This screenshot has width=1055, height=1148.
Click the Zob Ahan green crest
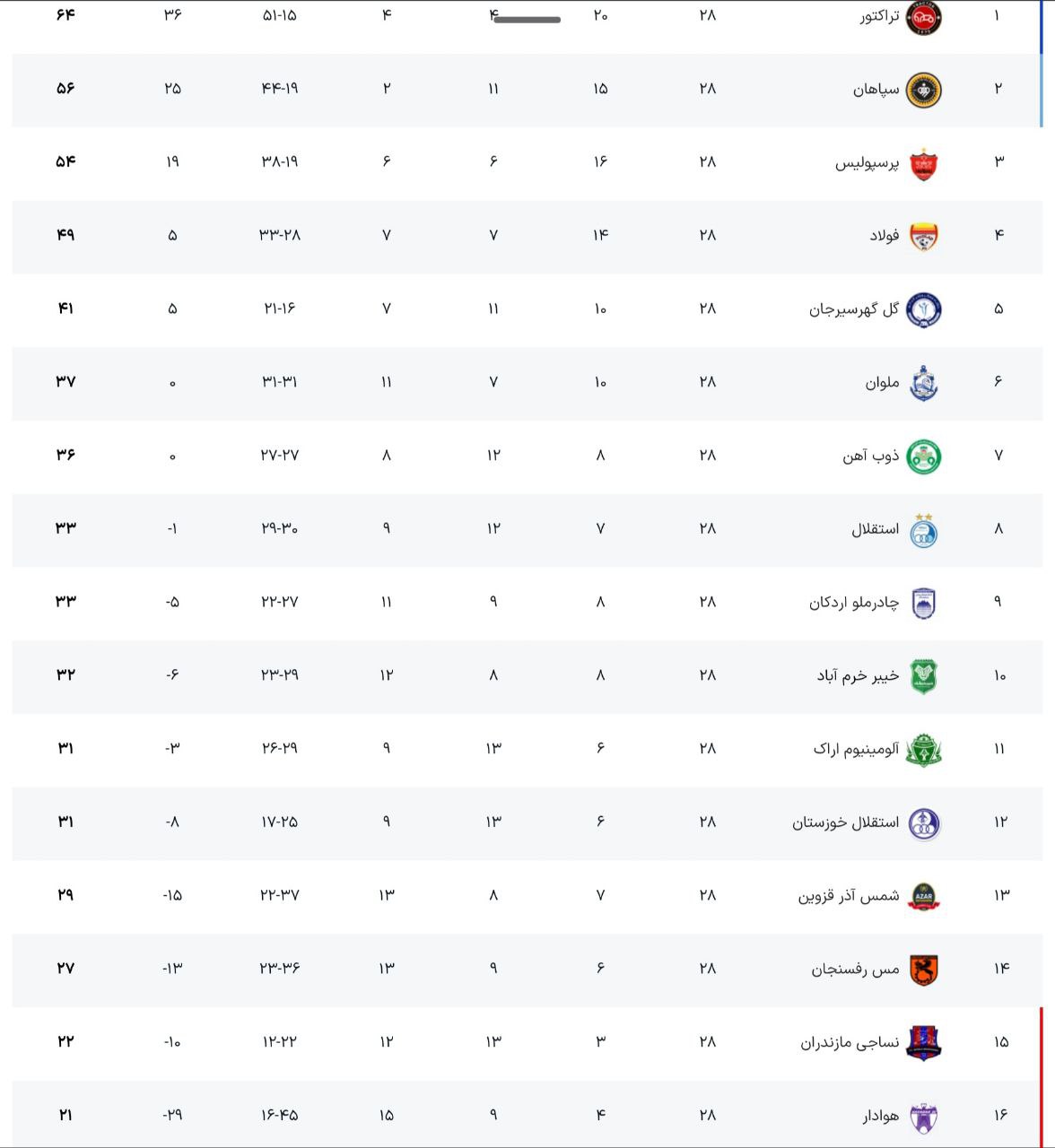coord(923,457)
